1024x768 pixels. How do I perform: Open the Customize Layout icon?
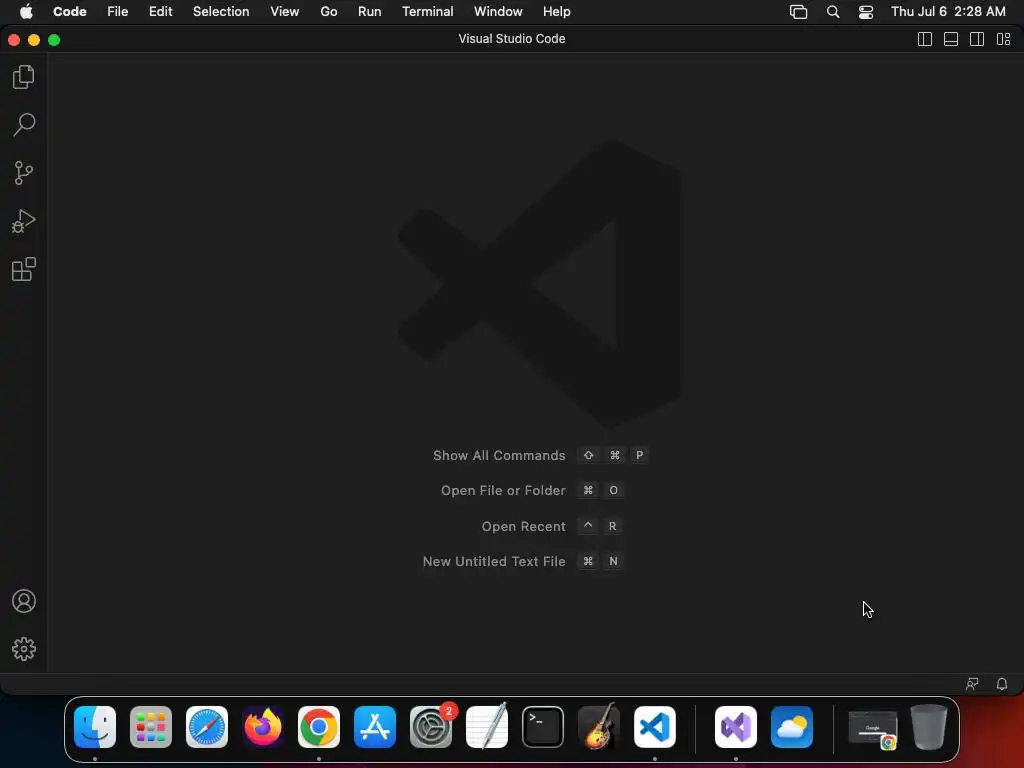click(1004, 39)
